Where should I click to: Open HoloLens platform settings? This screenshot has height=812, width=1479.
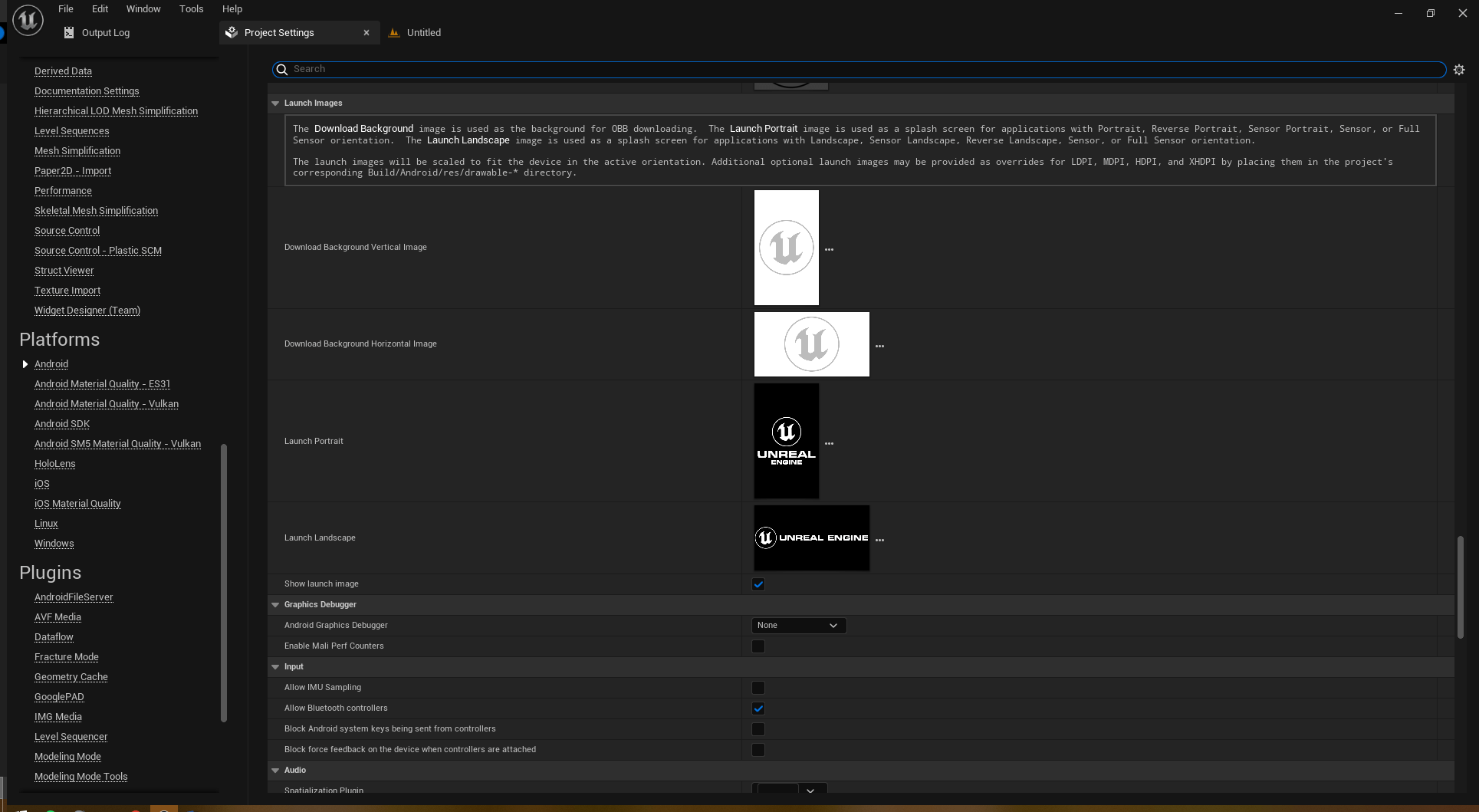55,464
